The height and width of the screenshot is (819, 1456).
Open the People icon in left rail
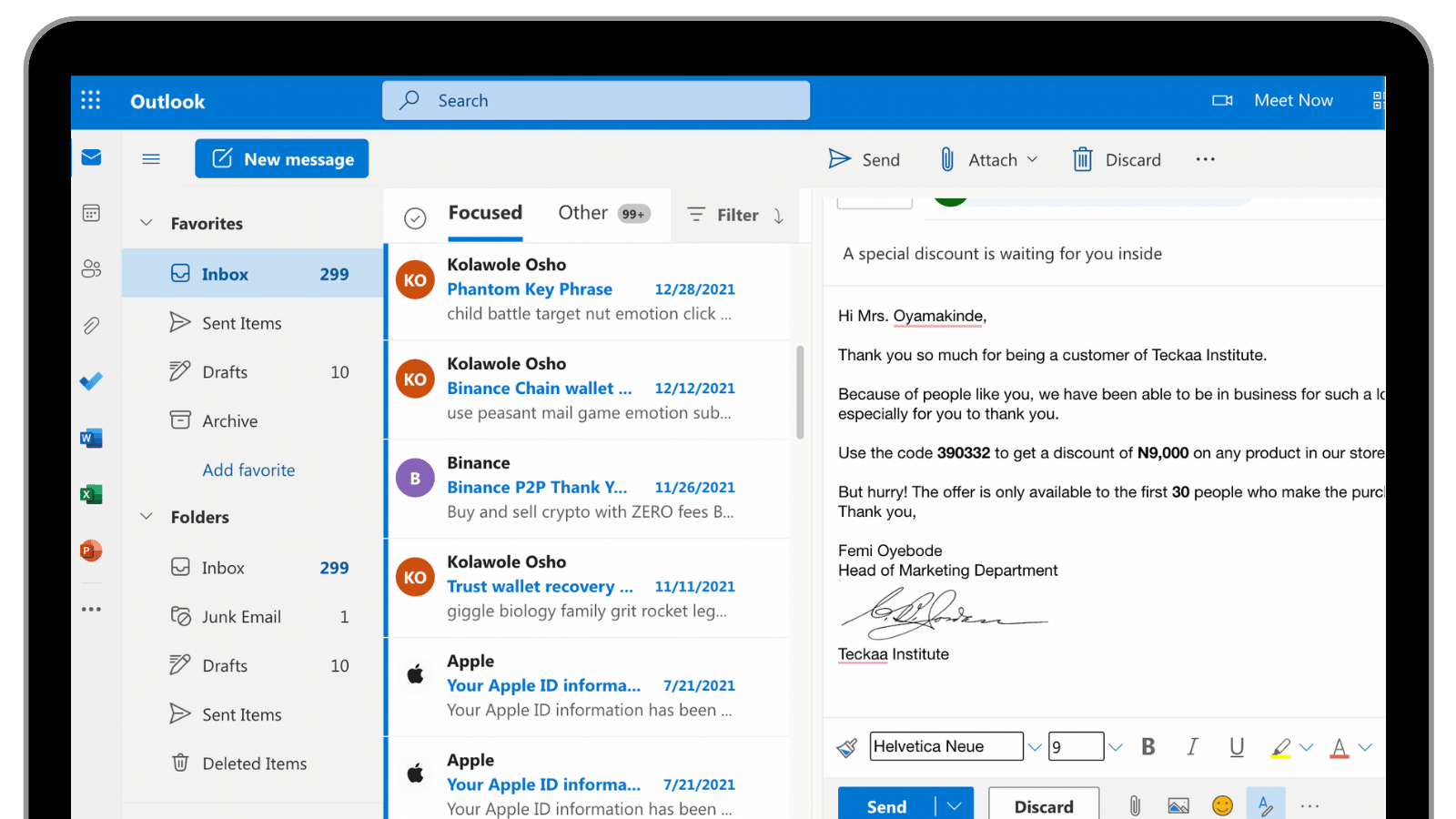tap(91, 268)
